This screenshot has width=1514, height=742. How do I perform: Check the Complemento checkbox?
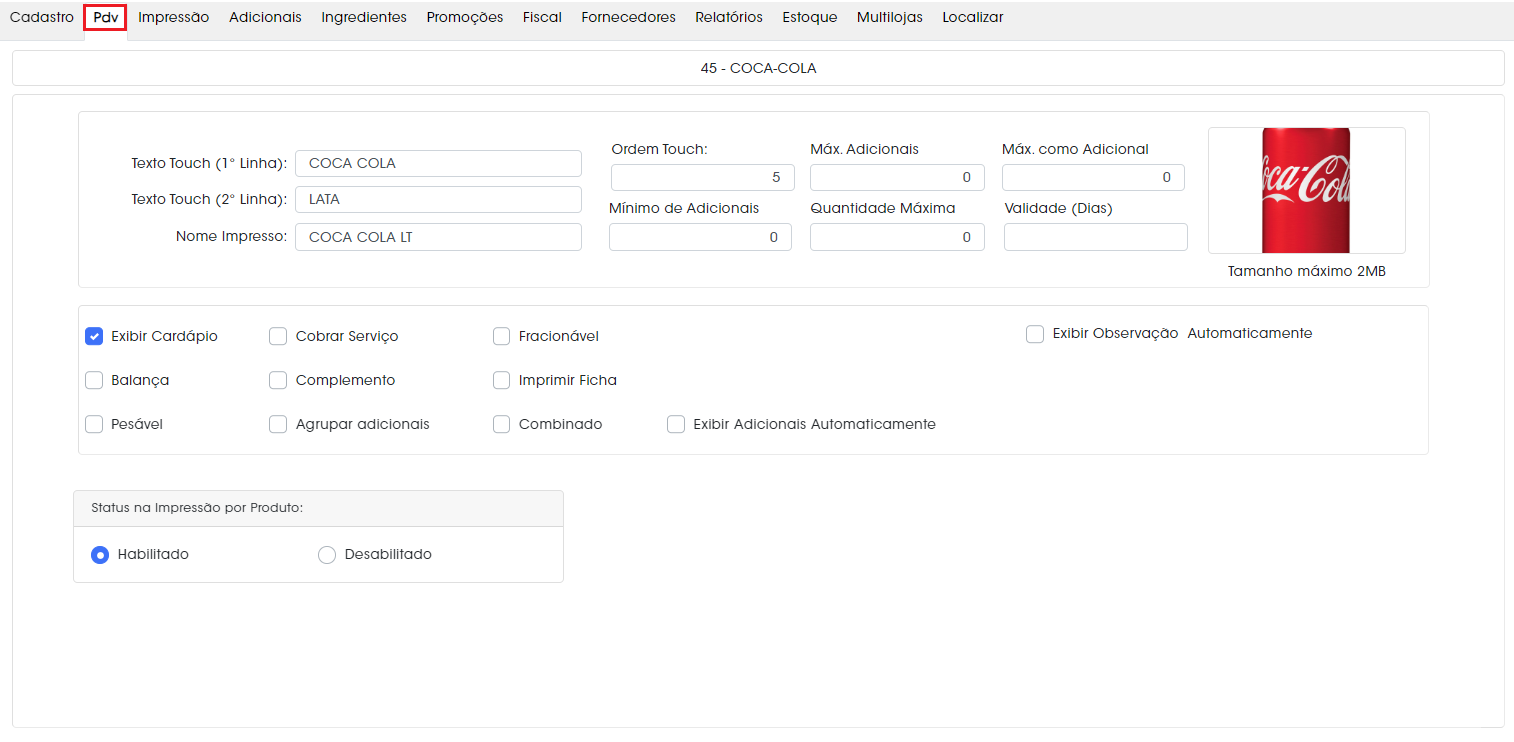point(278,380)
